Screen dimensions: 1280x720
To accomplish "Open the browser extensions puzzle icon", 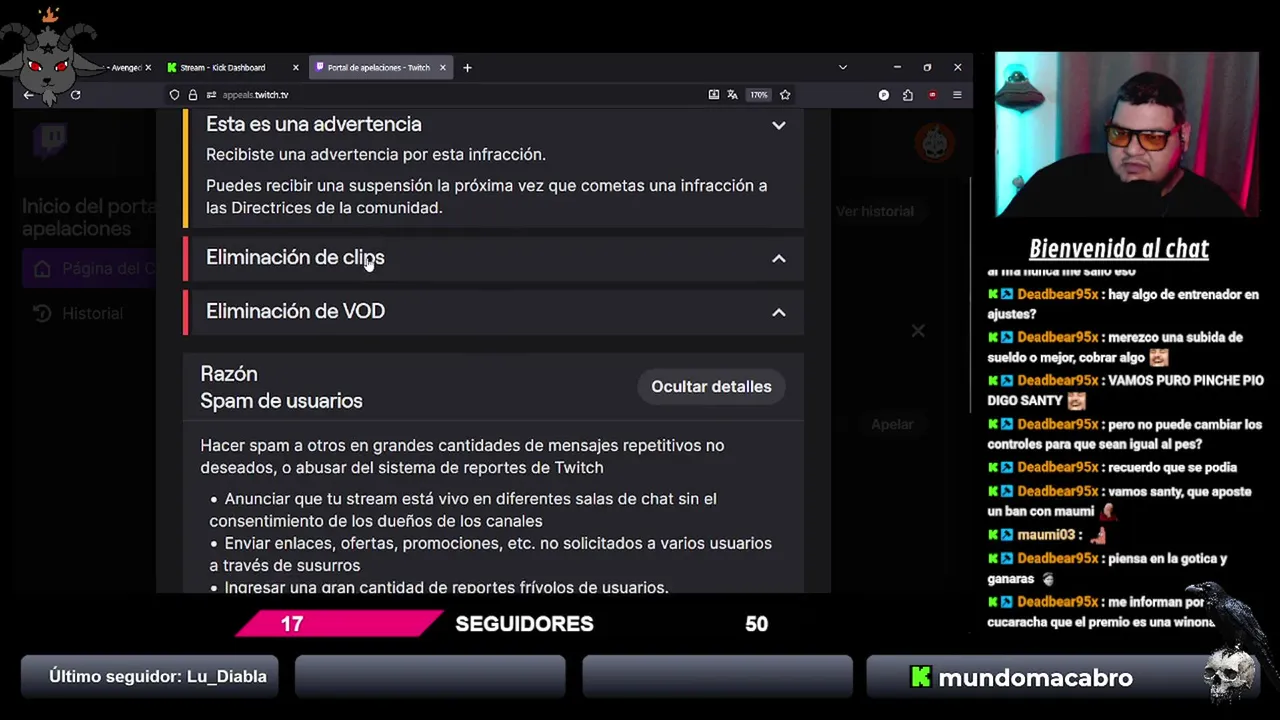I will [x=908, y=95].
